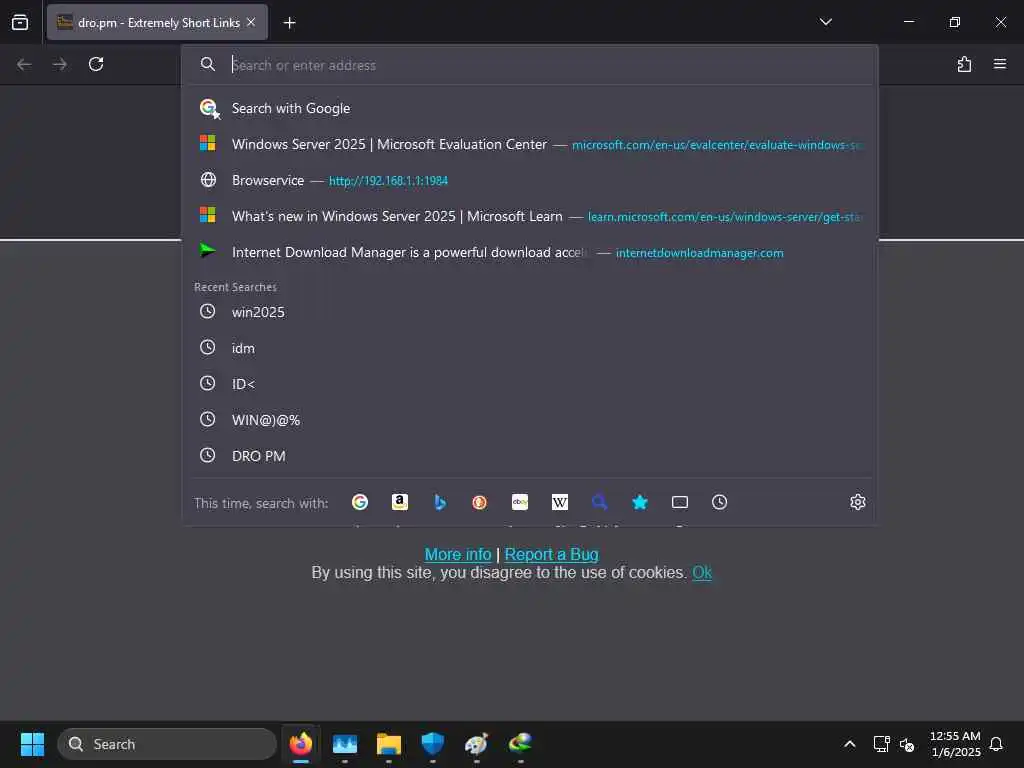Viewport: 1024px width, 768px height.
Task: Open File Explorer from taskbar
Action: click(389, 744)
